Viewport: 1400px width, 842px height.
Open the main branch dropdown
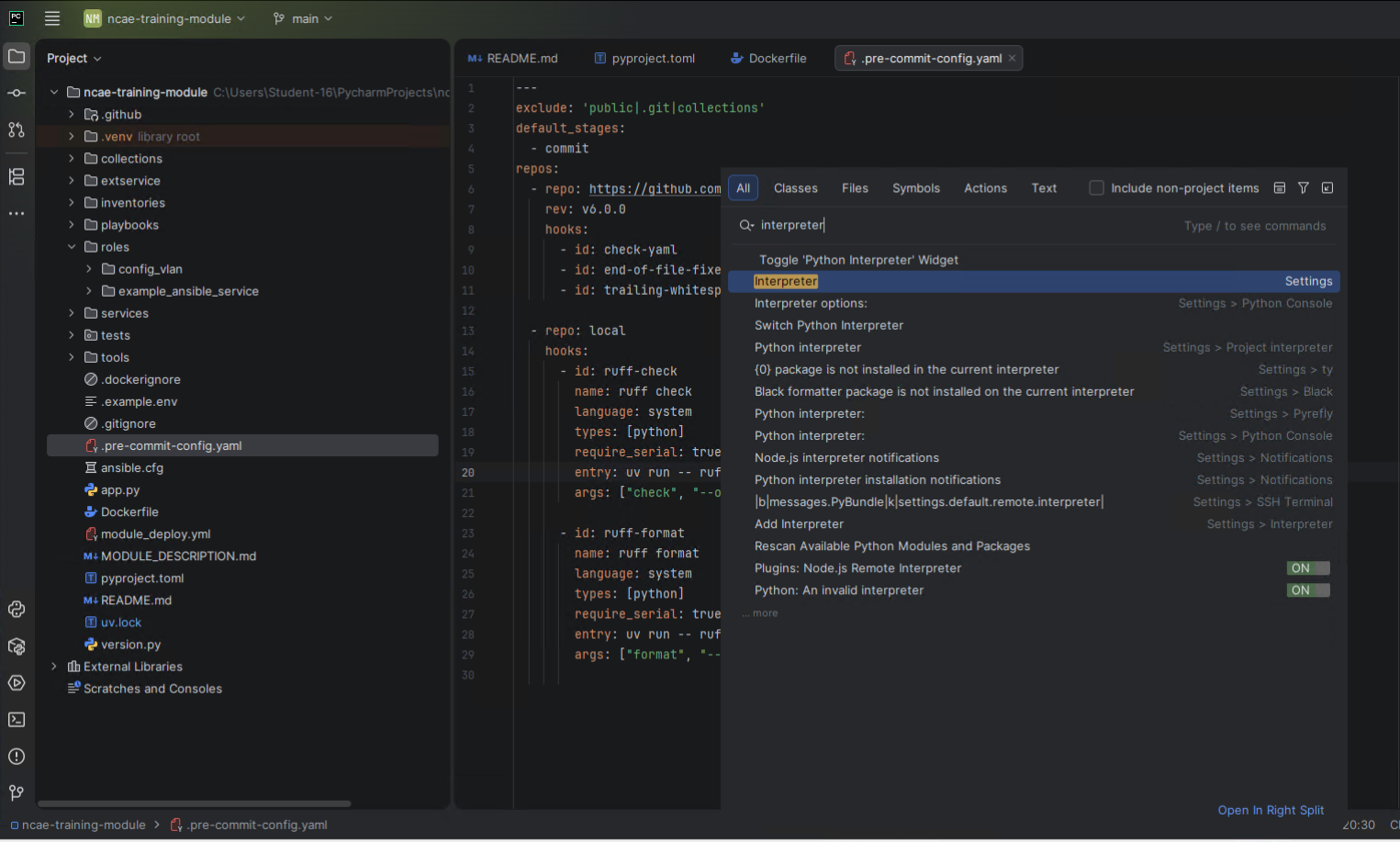click(303, 18)
